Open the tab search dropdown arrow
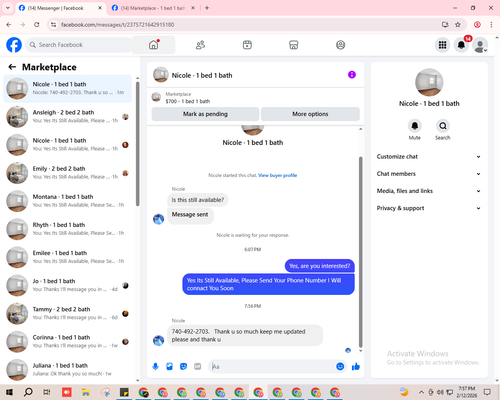Viewport: 500px width, 400px height. point(8,8)
